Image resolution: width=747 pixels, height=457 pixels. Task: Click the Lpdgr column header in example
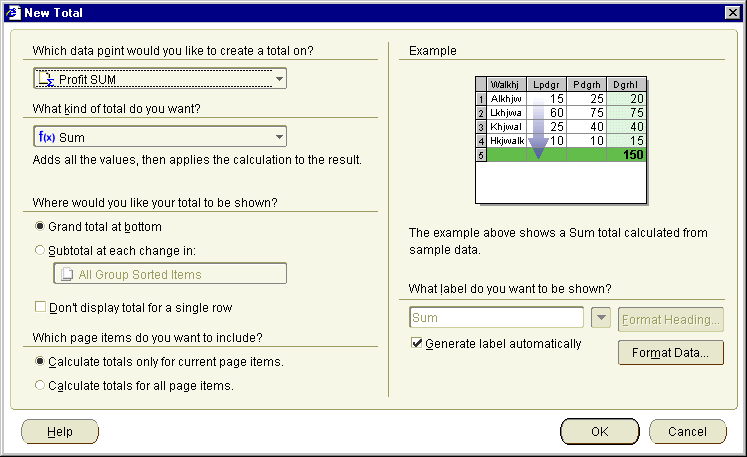point(546,84)
